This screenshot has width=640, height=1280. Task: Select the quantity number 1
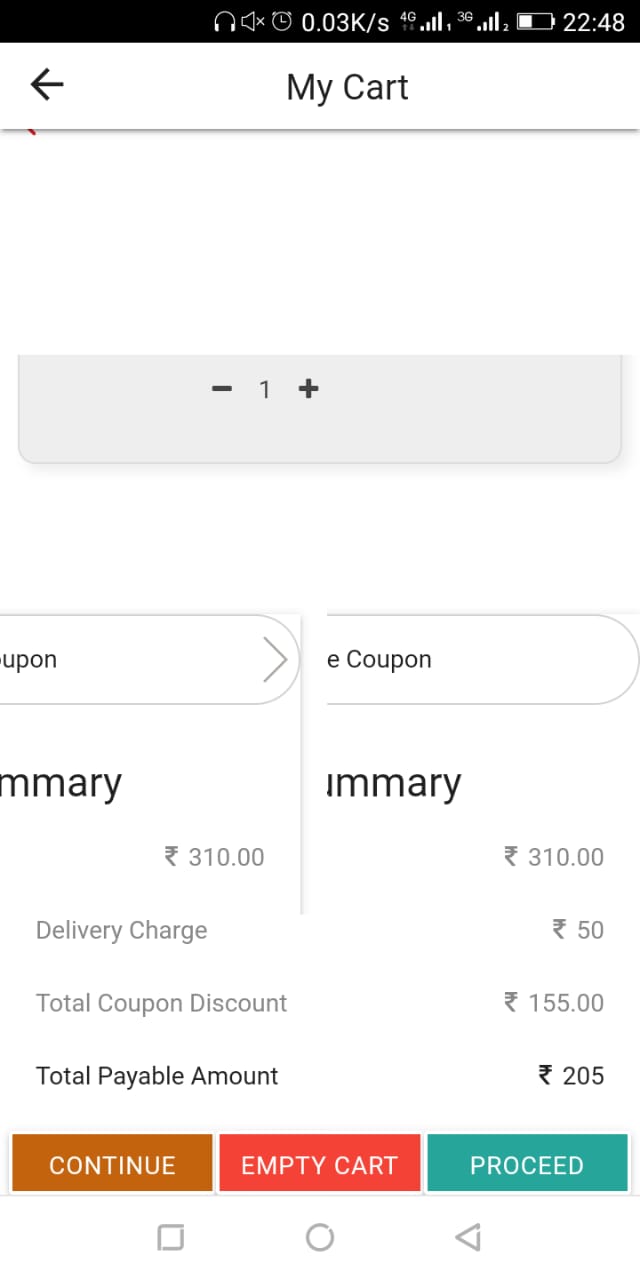tap(265, 390)
